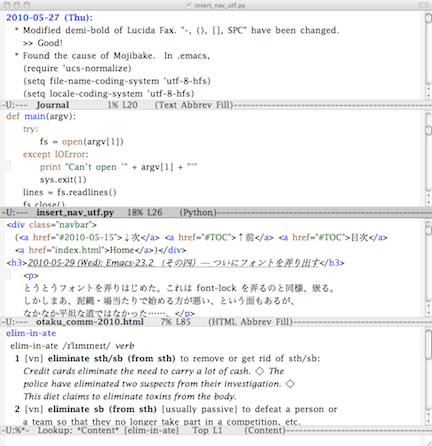Click the '>> Good!' line

click(x=43, y=43)
